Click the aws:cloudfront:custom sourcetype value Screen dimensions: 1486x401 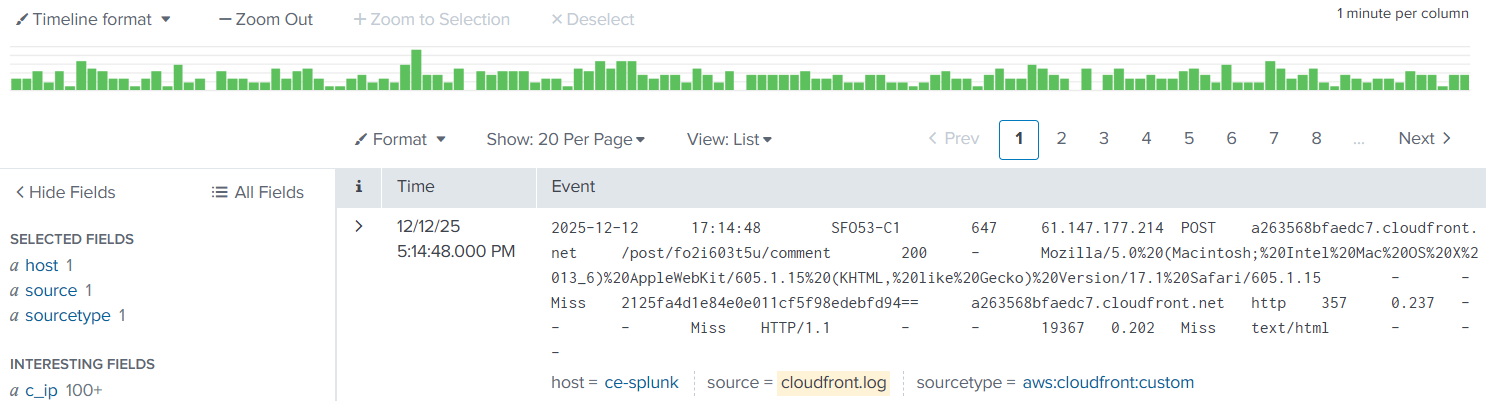tap(1108, 382)
